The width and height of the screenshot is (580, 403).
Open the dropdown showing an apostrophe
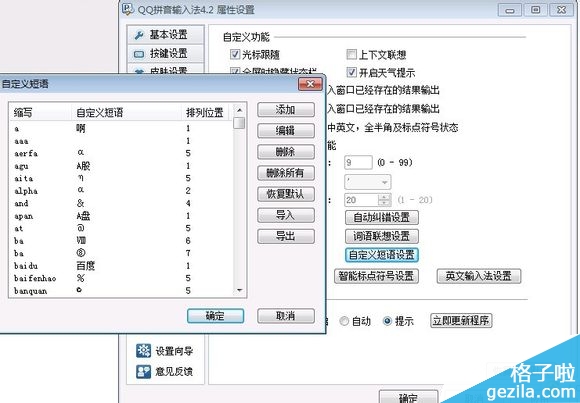coord(367,182)
